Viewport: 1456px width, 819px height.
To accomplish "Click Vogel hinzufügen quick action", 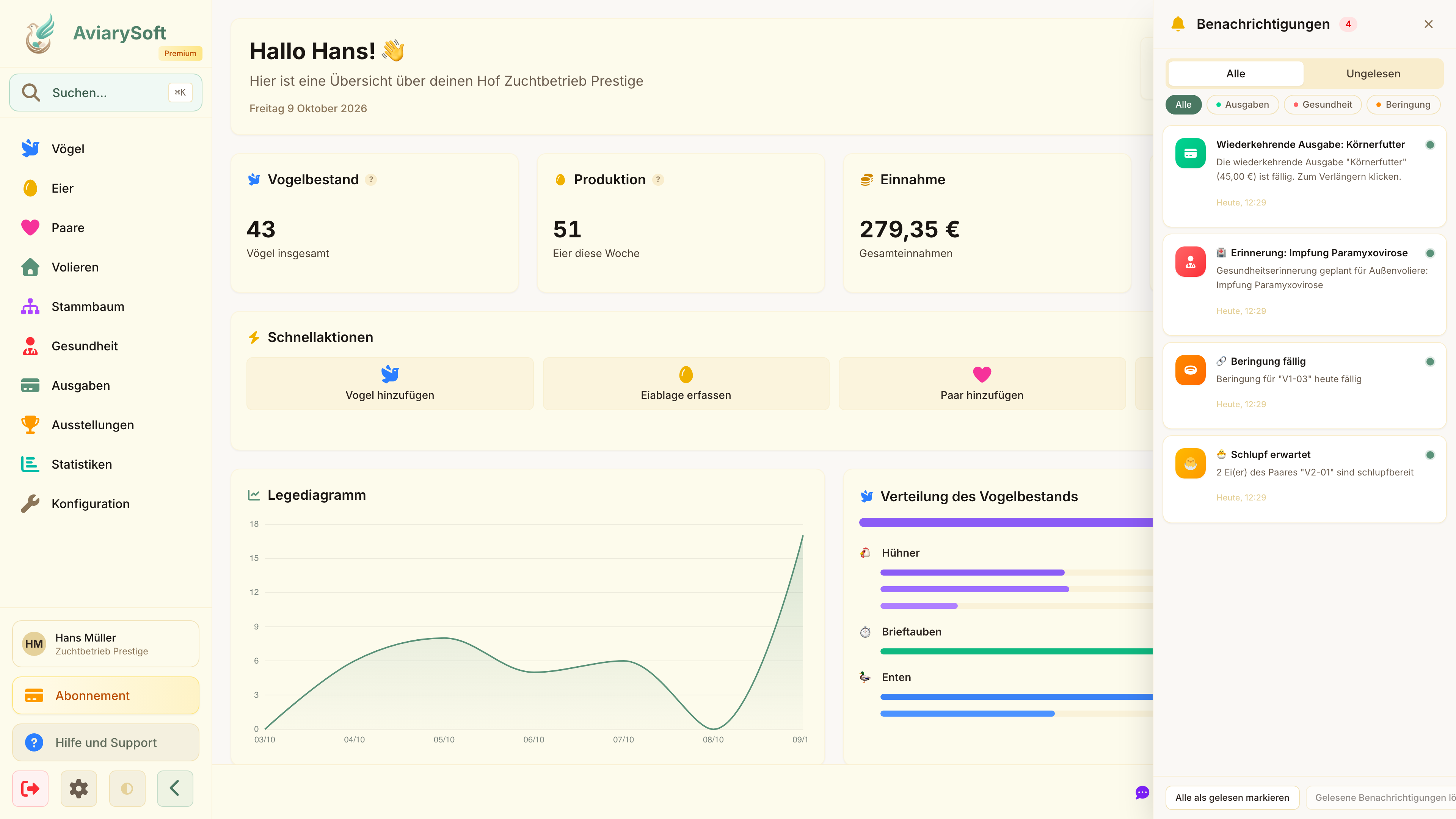I will (x=390, y=384).
